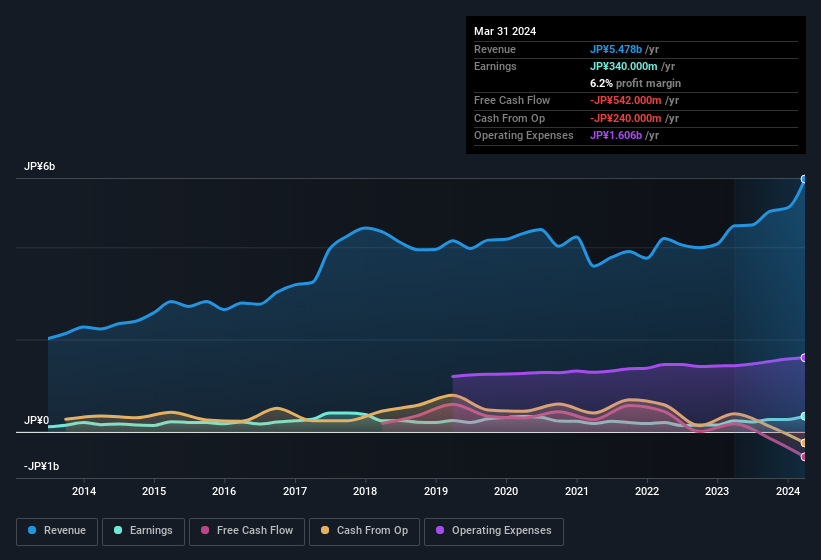Toggle the Earnings legend button
This screenshot has width=821, height=560.
(x=142, y=531)
